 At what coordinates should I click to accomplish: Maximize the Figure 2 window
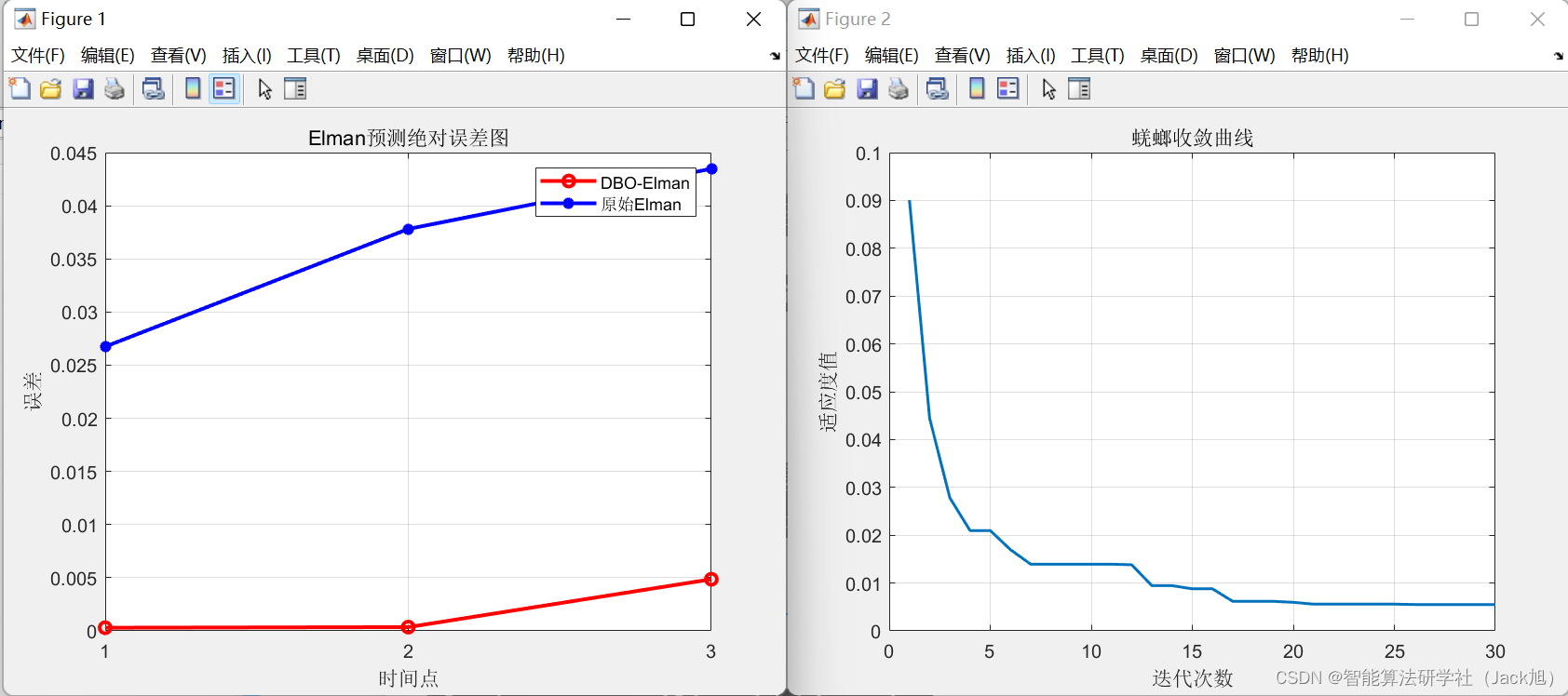(x=1471, y=19)
